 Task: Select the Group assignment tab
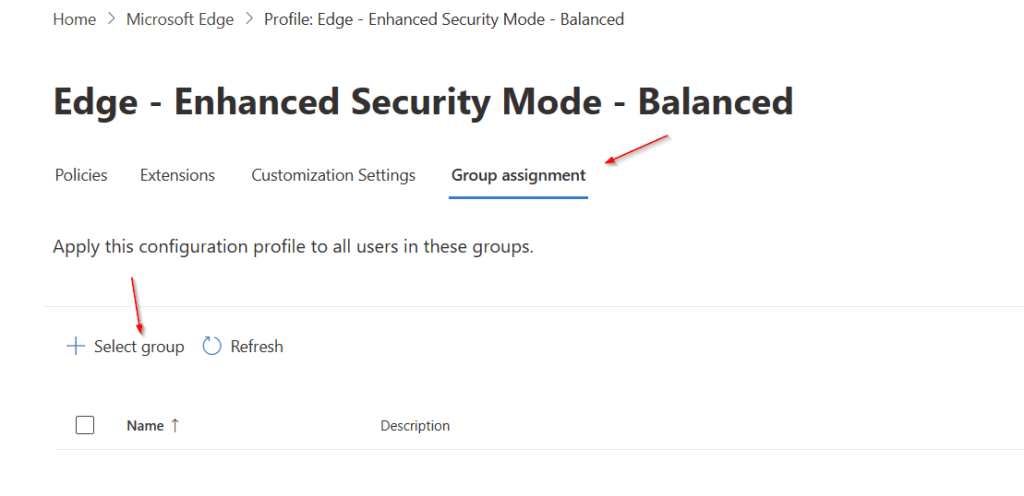[518, 175]
